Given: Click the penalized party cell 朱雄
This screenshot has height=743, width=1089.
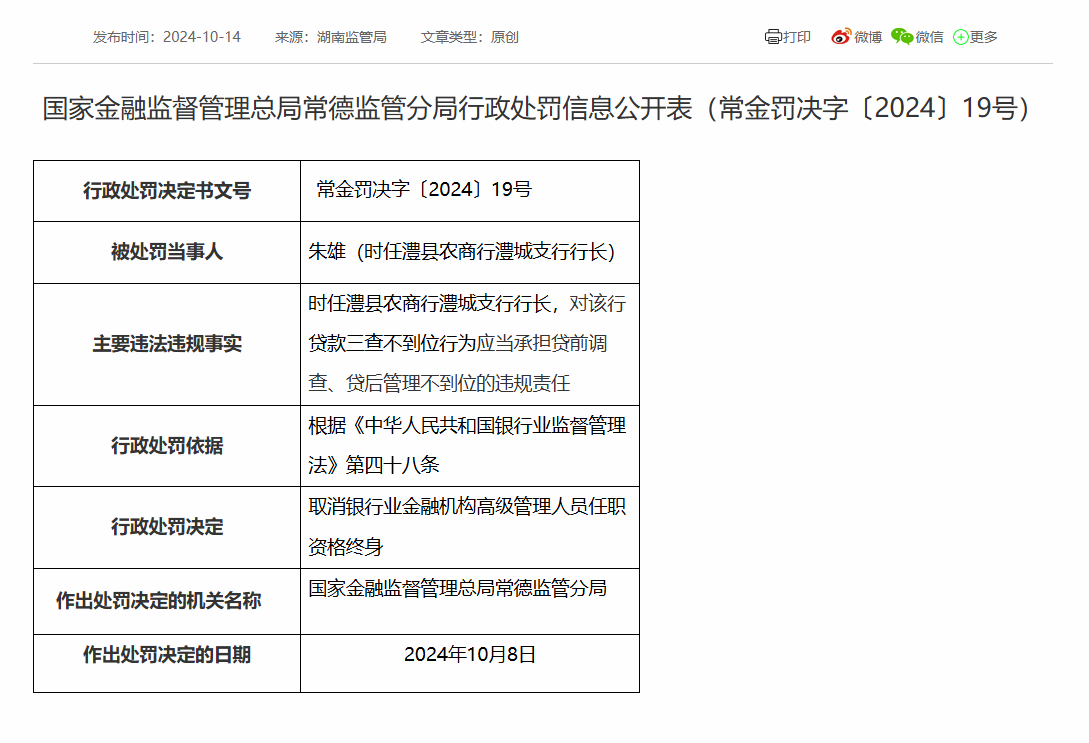Looking at the screenshot, I should pyautogui.click(x=461, y=252).
